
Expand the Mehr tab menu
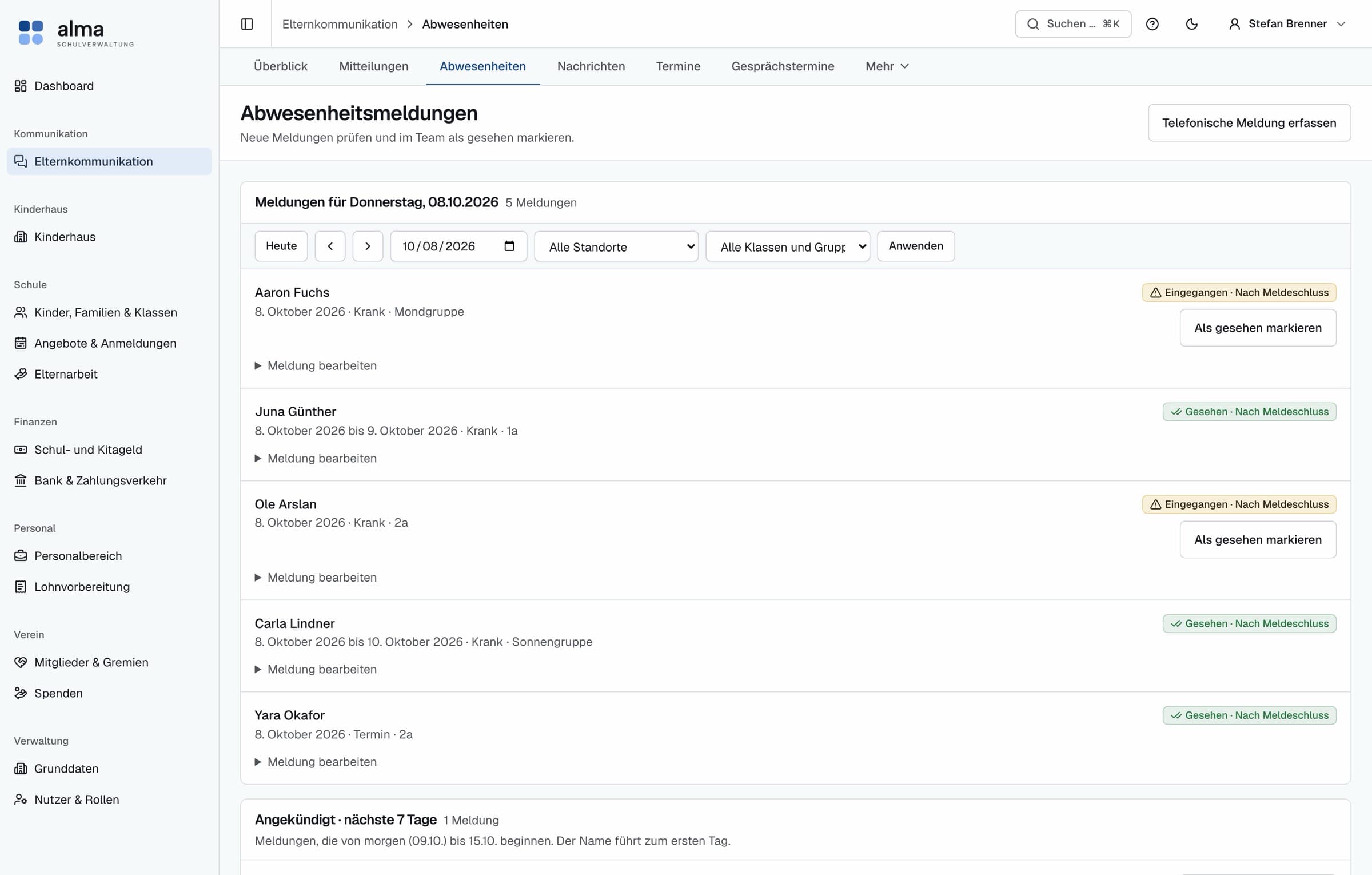[887, 66]
